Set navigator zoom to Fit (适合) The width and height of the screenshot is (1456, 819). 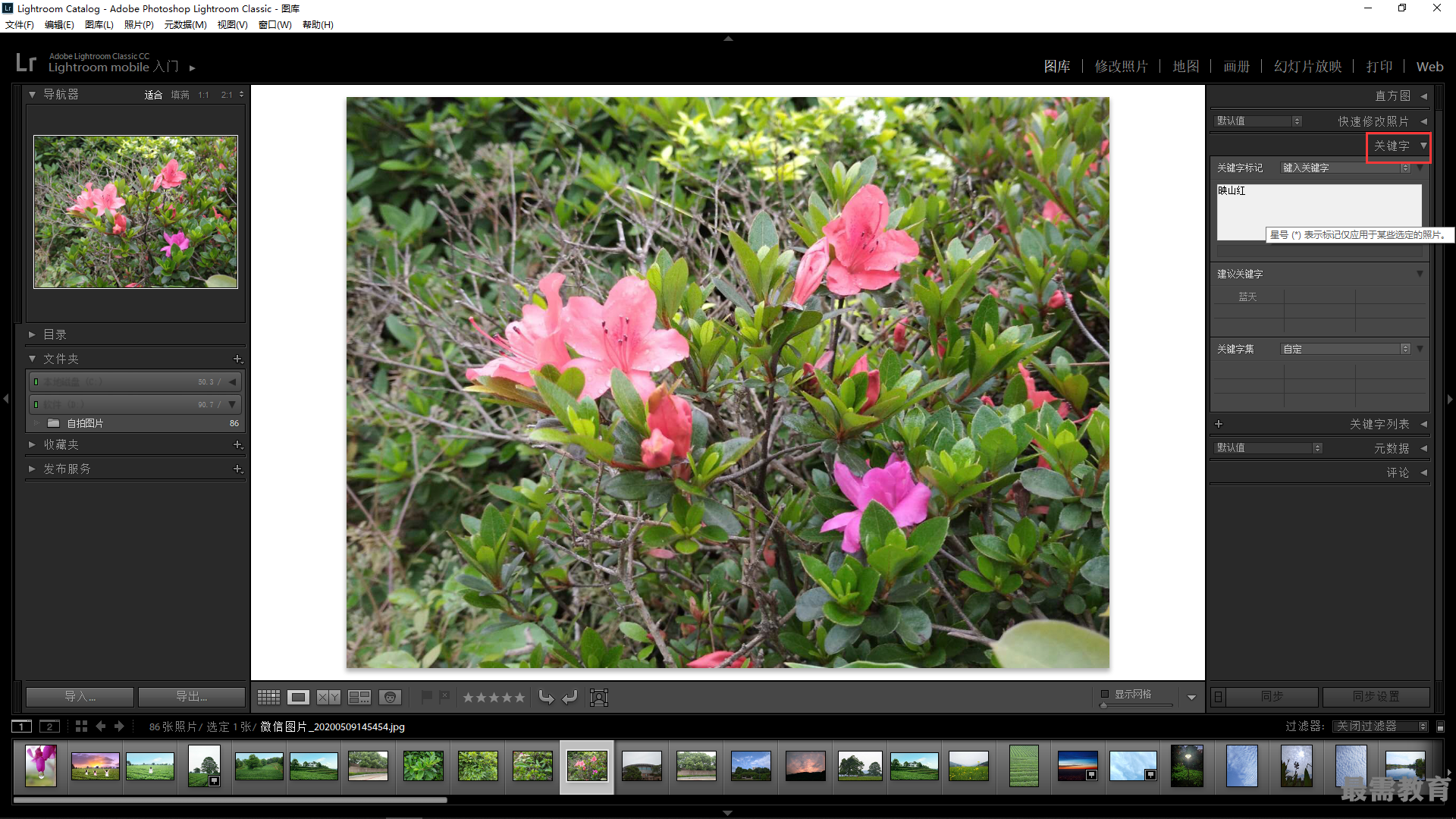click(153, 95)
